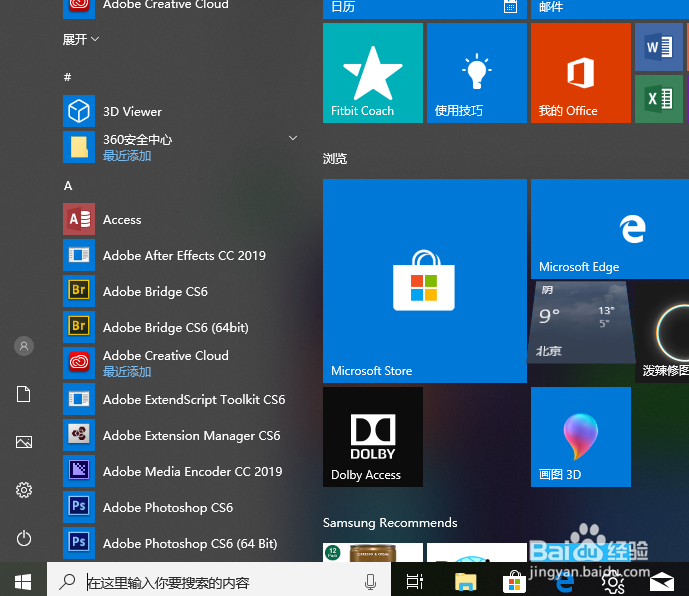Launch Adobe Media Encoder CC 2019 icon
The image size is (689, 596).
click(79, 471)
